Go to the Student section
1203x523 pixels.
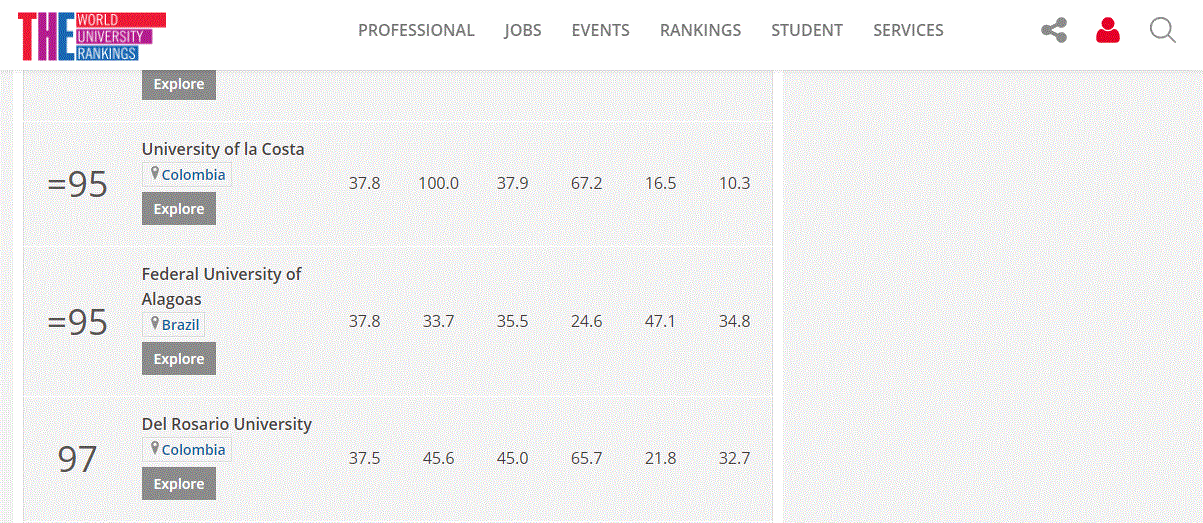point(807,30)
